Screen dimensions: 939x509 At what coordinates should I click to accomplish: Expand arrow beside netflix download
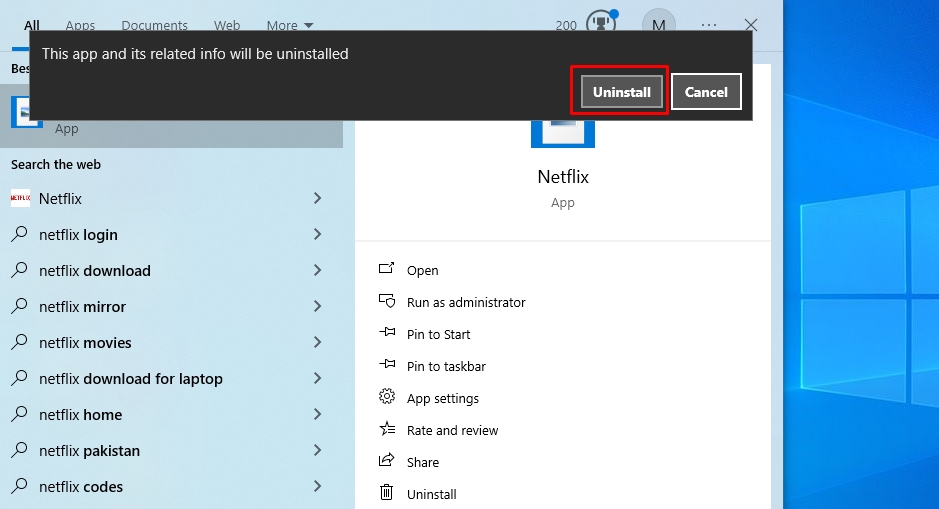pos(317,270)
